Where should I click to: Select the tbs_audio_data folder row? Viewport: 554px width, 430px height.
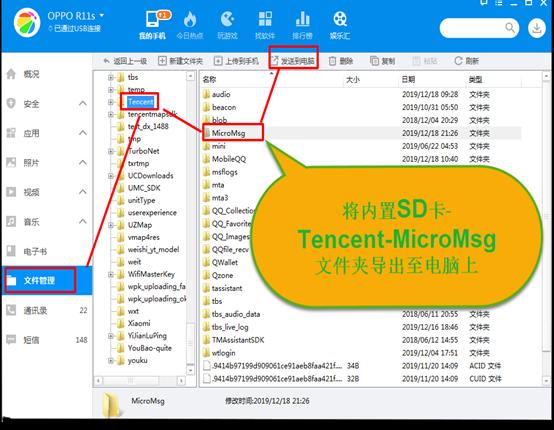pos(360,314)
